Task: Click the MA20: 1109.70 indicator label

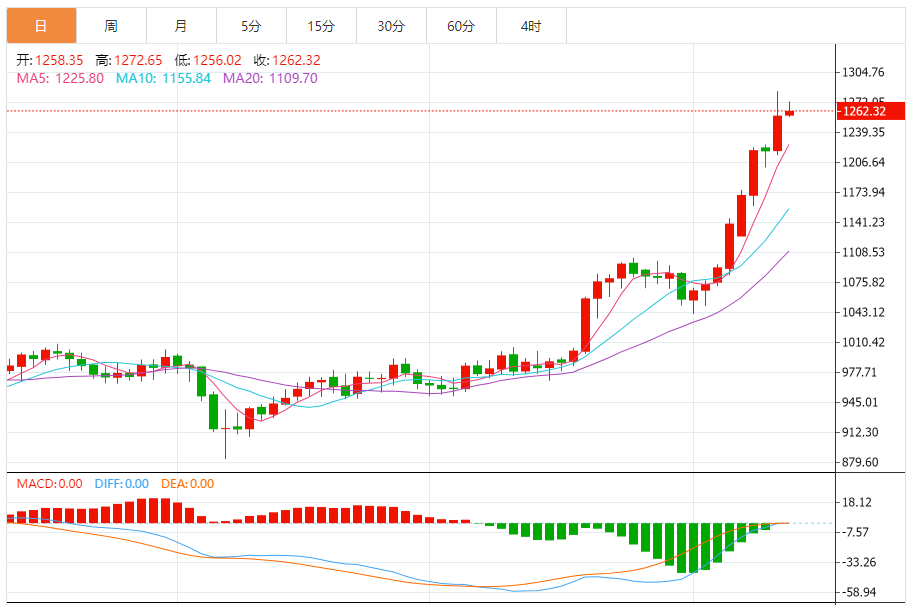Action: 270,78
